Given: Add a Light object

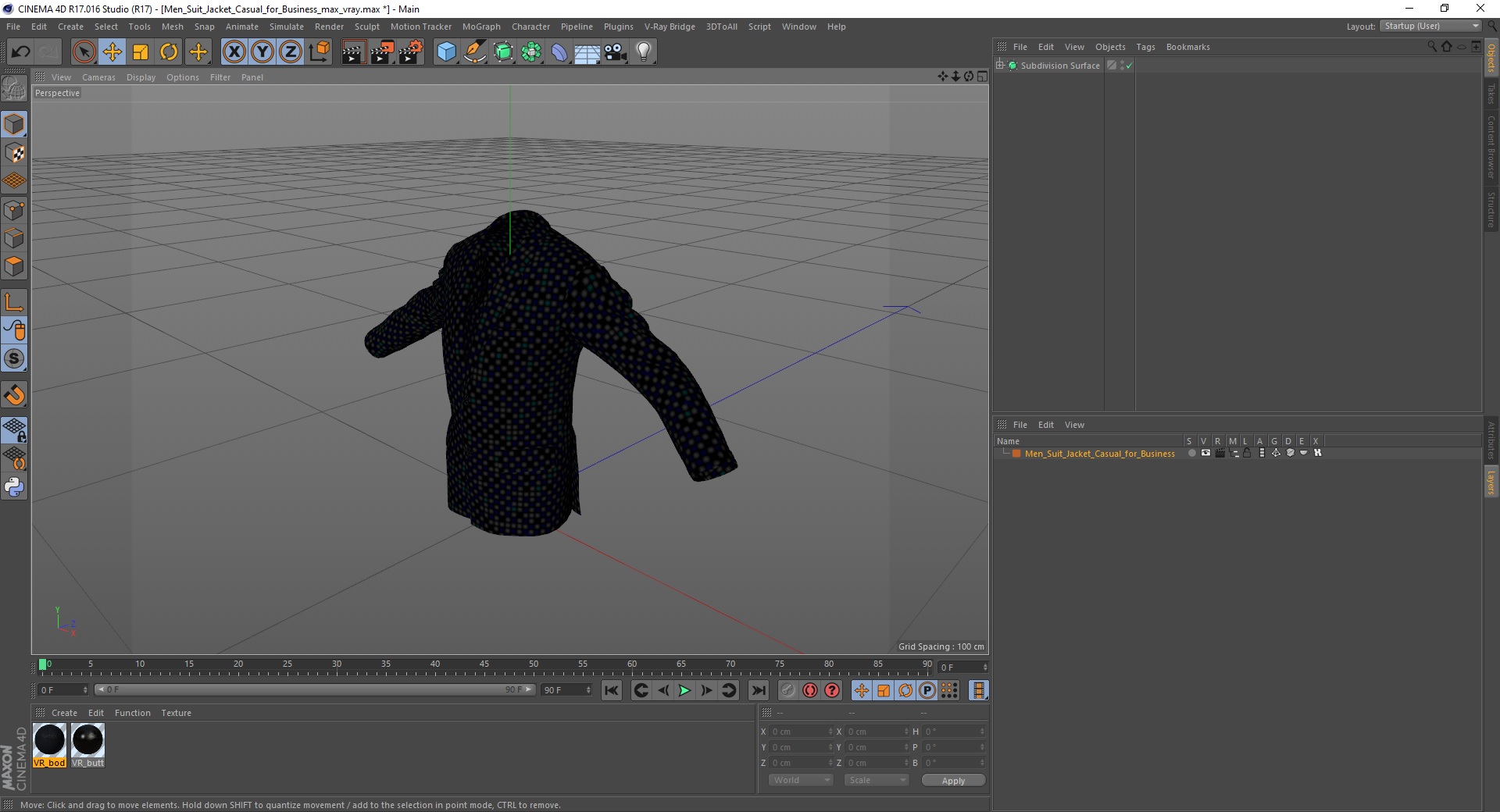Looking at the screenshot, I should pyautogui.click(x=644, y=52).
